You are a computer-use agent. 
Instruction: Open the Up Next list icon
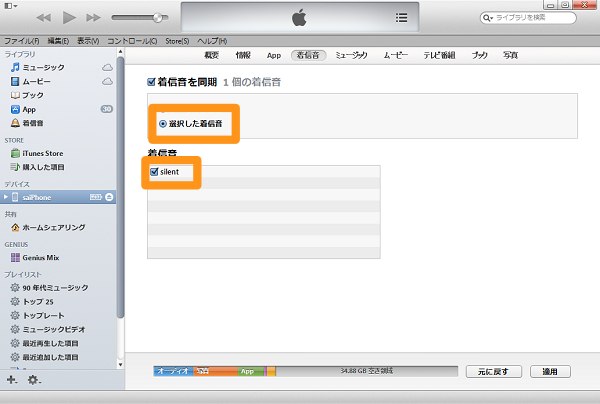401,17
